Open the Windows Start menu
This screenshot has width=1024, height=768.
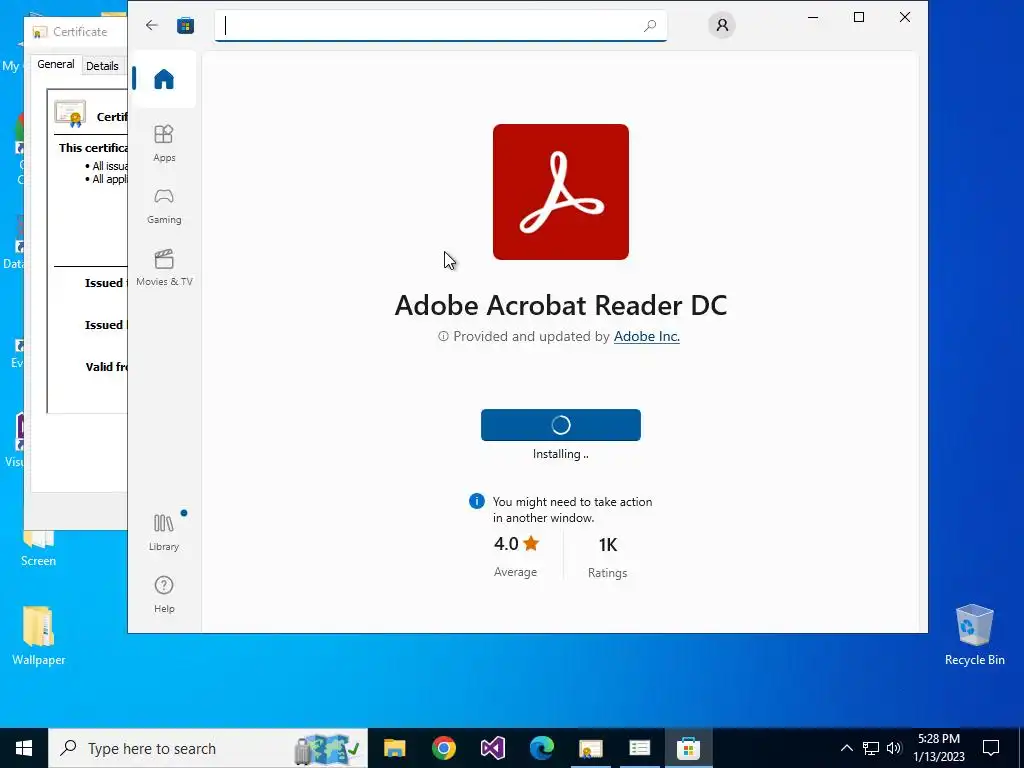tap(24, 748)
